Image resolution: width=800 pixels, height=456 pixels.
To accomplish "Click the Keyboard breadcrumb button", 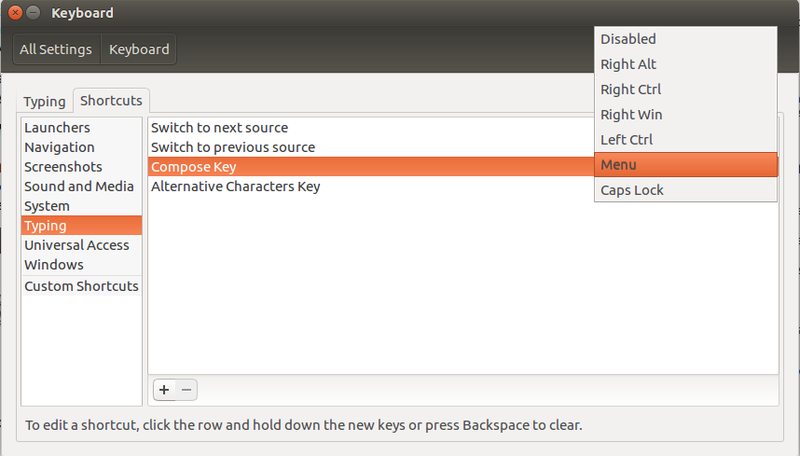I will [139, 49].
